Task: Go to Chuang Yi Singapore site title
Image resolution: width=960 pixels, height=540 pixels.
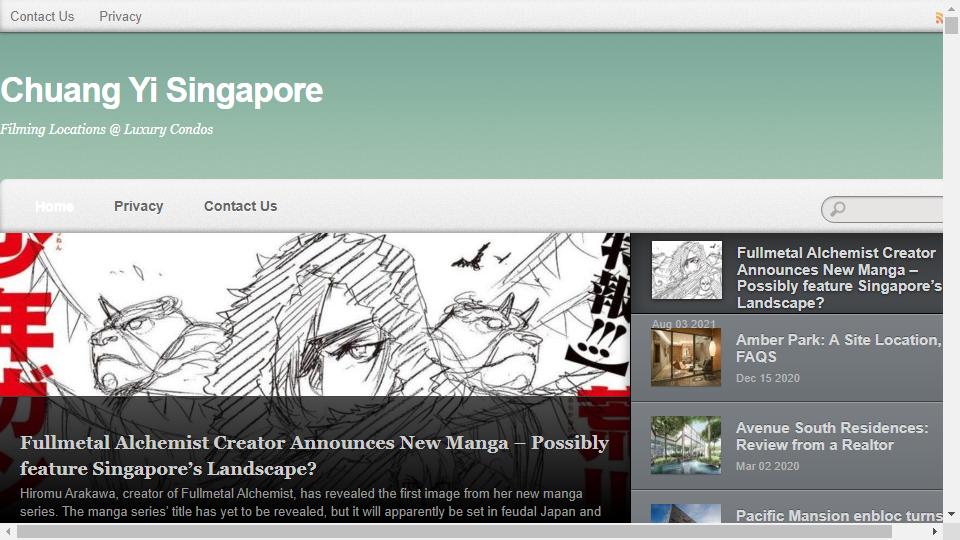Action: point(162,91)
